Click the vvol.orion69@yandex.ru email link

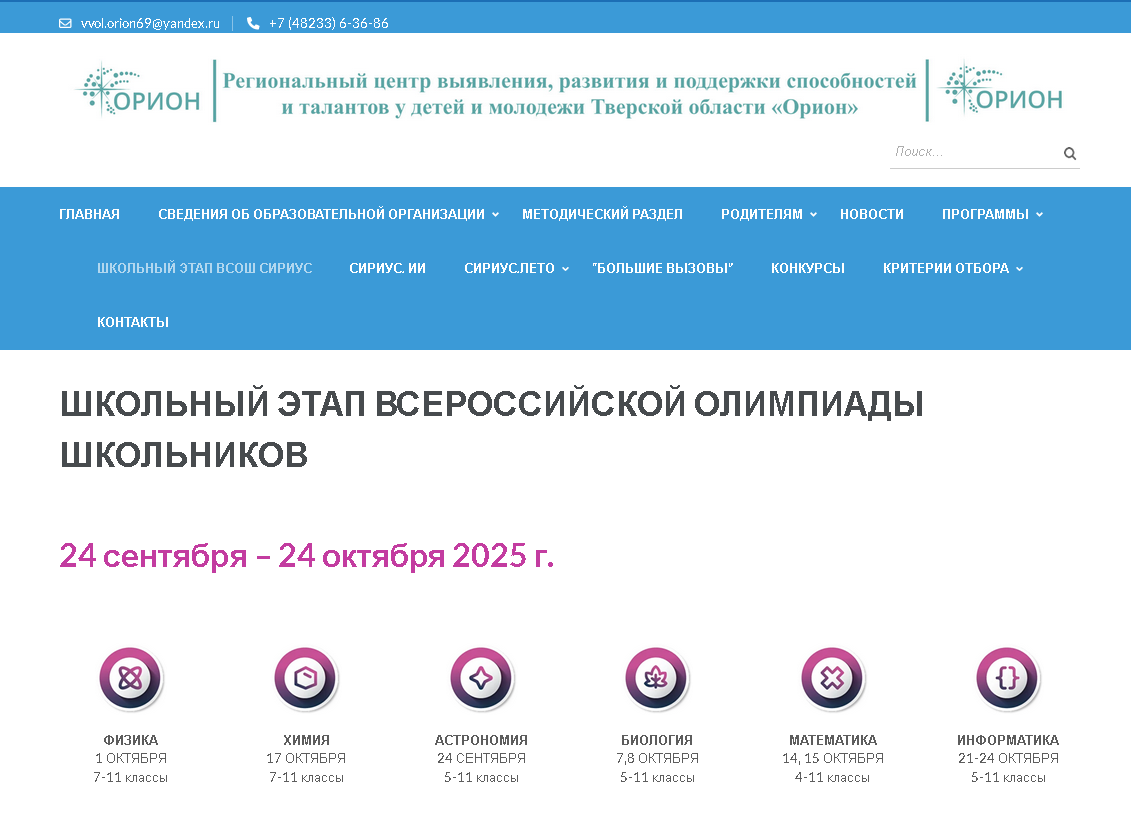150,23
